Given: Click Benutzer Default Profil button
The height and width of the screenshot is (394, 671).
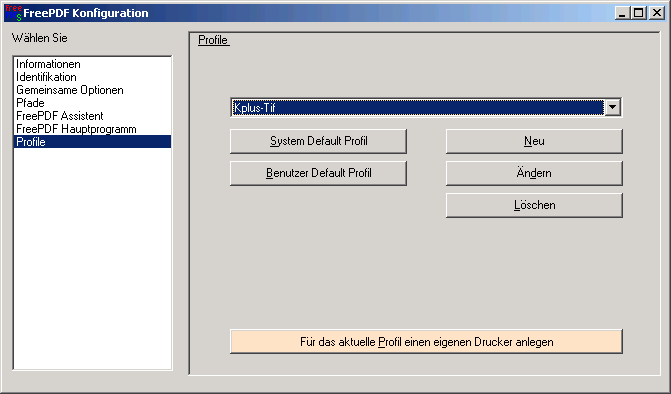Looking at the screenshot, I should [318, 173].
